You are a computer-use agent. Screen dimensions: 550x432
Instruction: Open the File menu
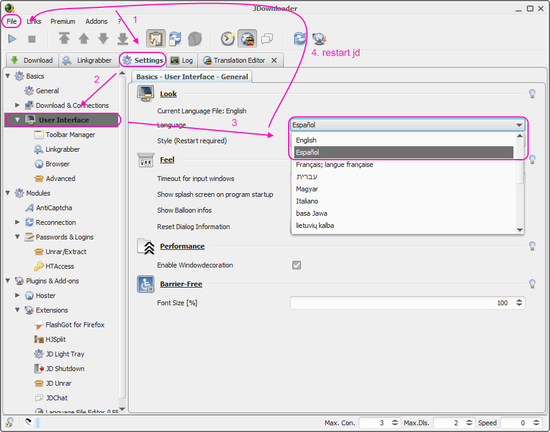[x=12, y=21]
